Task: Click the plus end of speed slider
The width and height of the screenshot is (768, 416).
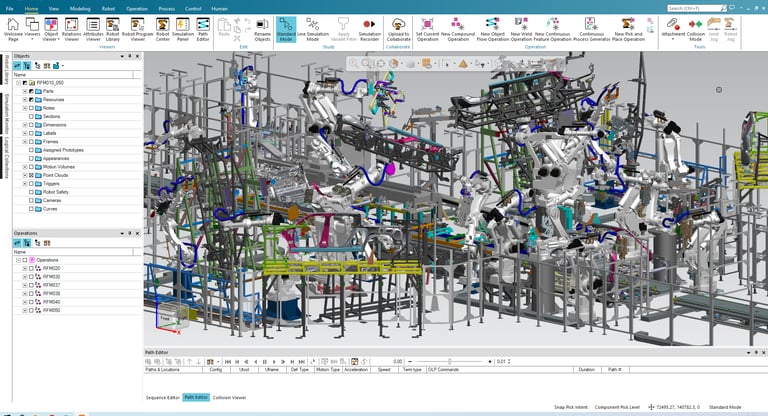Action: [x=489, y=361]
